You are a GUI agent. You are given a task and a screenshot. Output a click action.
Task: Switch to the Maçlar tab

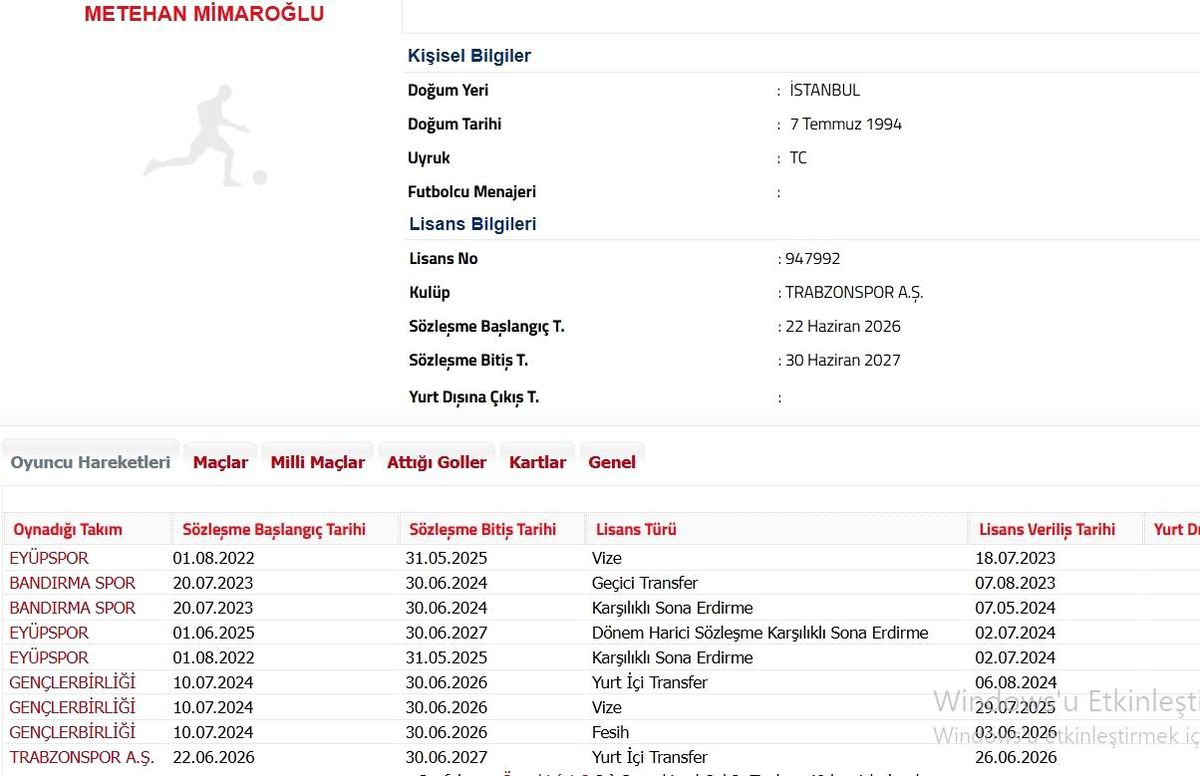pos(220,462)
